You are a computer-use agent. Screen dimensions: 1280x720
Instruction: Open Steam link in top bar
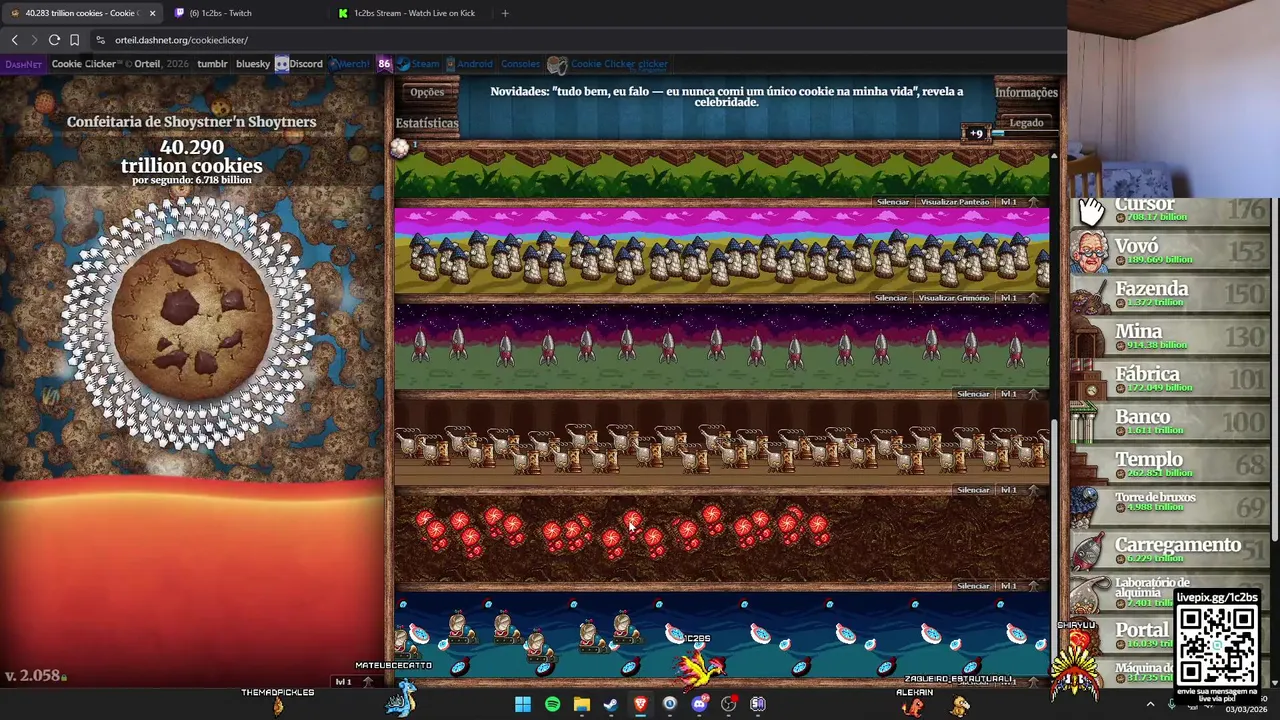click(x=419, y=64)
